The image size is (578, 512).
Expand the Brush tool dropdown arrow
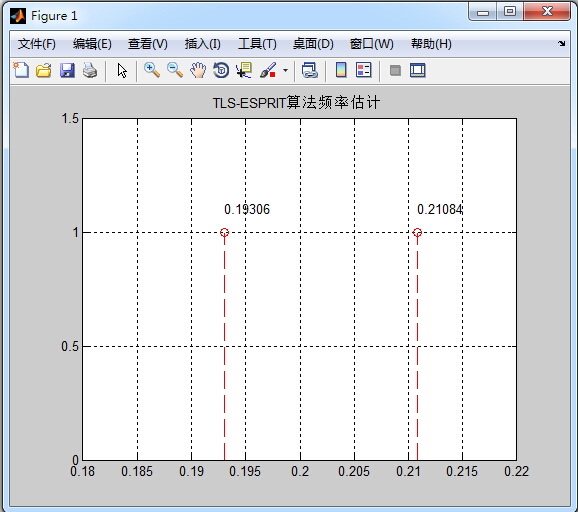[285, 70]
